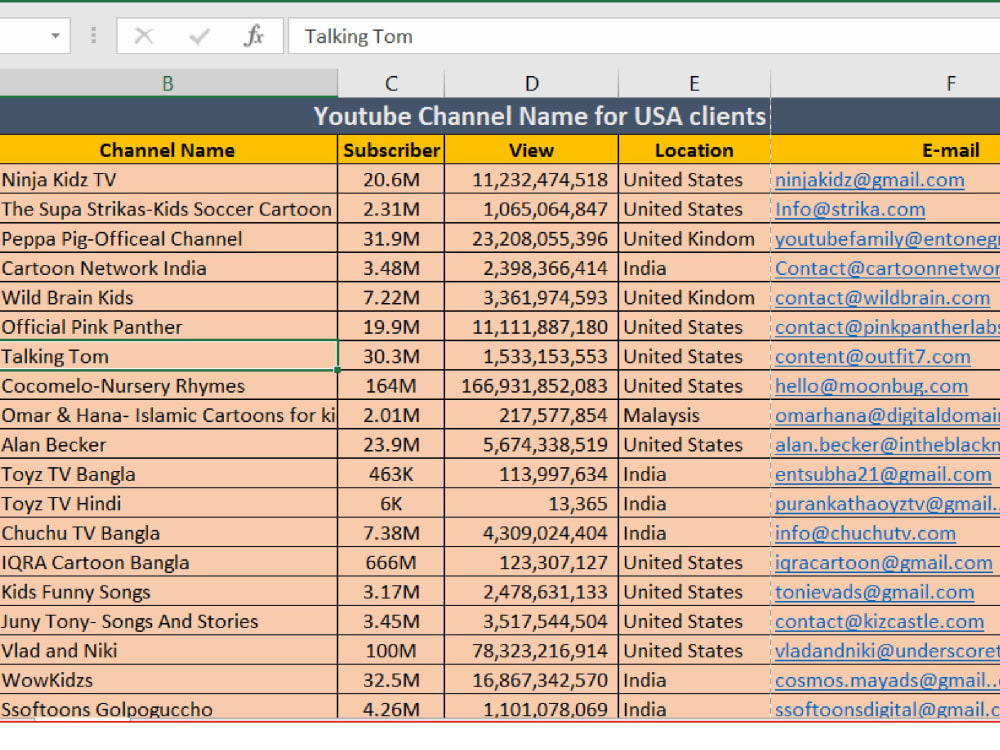This screenshot has width=1000, height=750.
Task: Select the Wild Brain Kids cell
Action: point(168,297)
